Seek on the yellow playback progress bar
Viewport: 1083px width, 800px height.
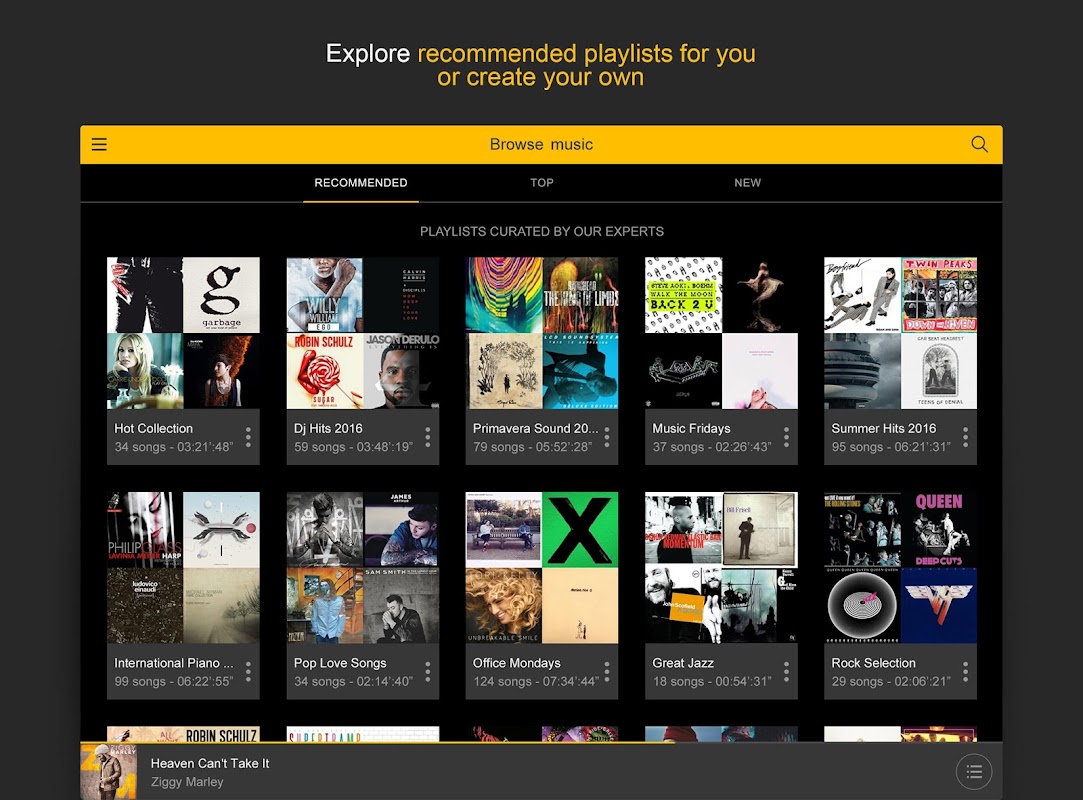[542, 743]
